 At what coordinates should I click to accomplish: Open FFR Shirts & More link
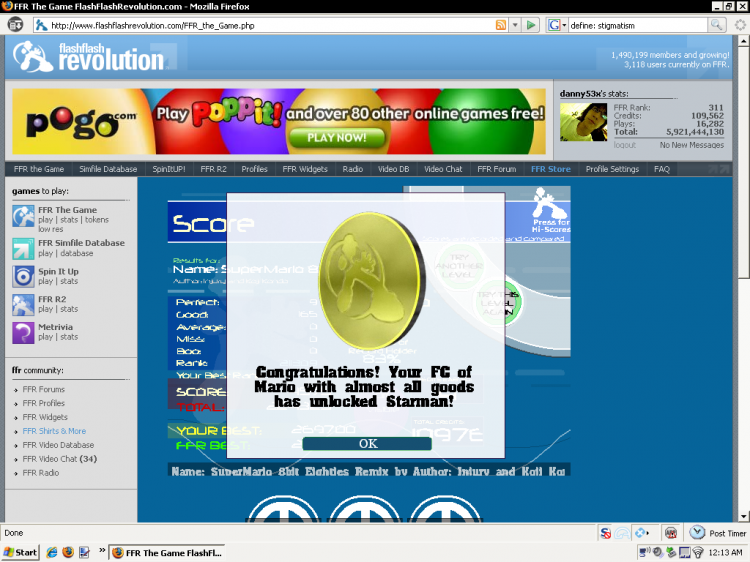pyautogui.click(x=54, y=431)
